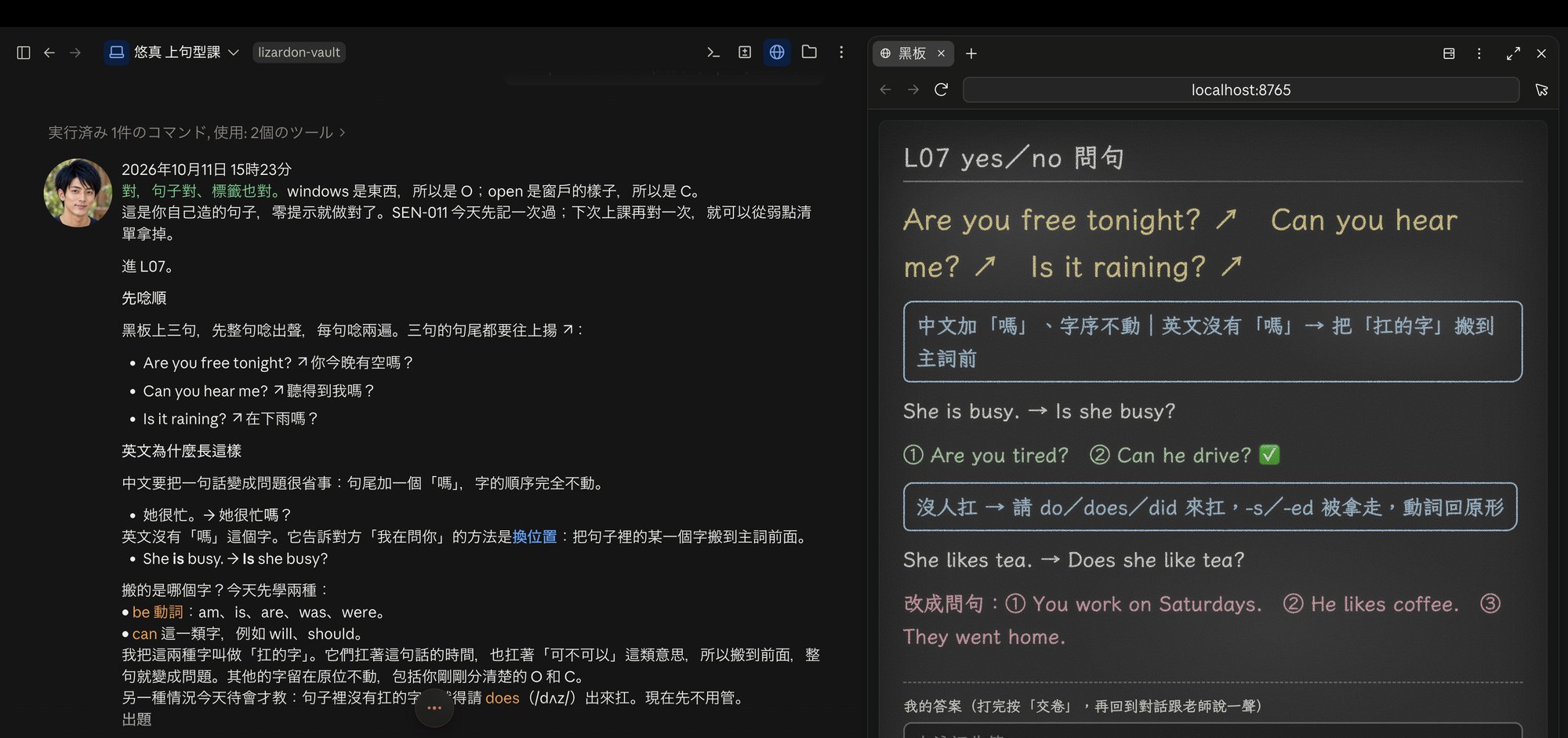Navigate forward in the embedded browser
The width and height of the screenshot is (1568, 738).
tap(913, 89)
